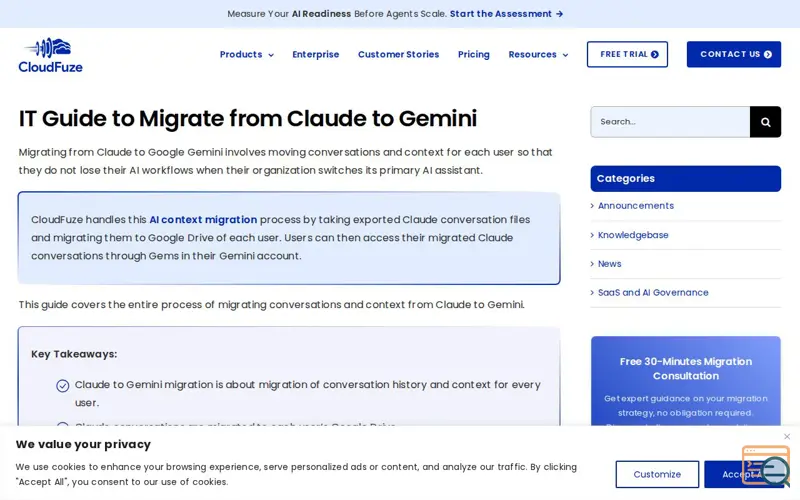This screenshot has height=500, width=800.
Task: Click arrow after Start the Assessment
Action: (x=560, y=14)
